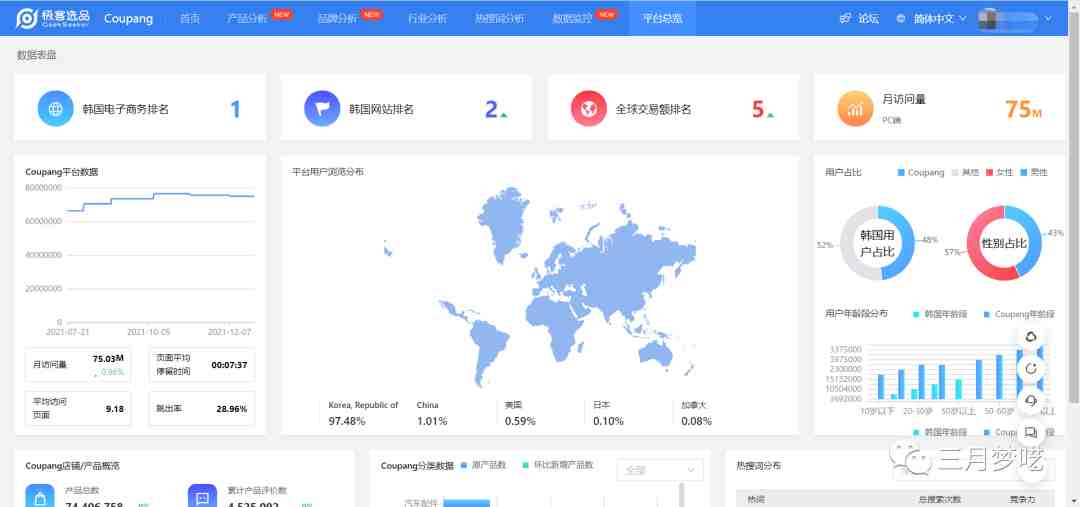The image size is (1080, 507).
Task: Click the green up arrow beside rank 5
Action: click(771, 114)
